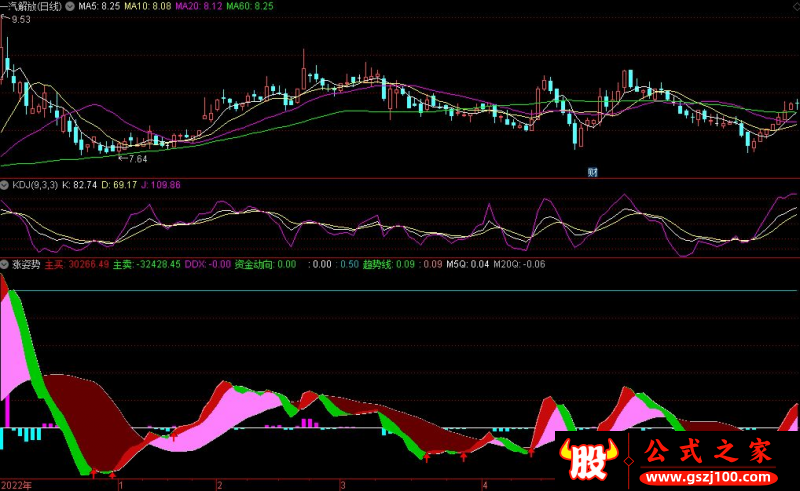Select the M5Q: 0.04 value

[x=468, y=264]
